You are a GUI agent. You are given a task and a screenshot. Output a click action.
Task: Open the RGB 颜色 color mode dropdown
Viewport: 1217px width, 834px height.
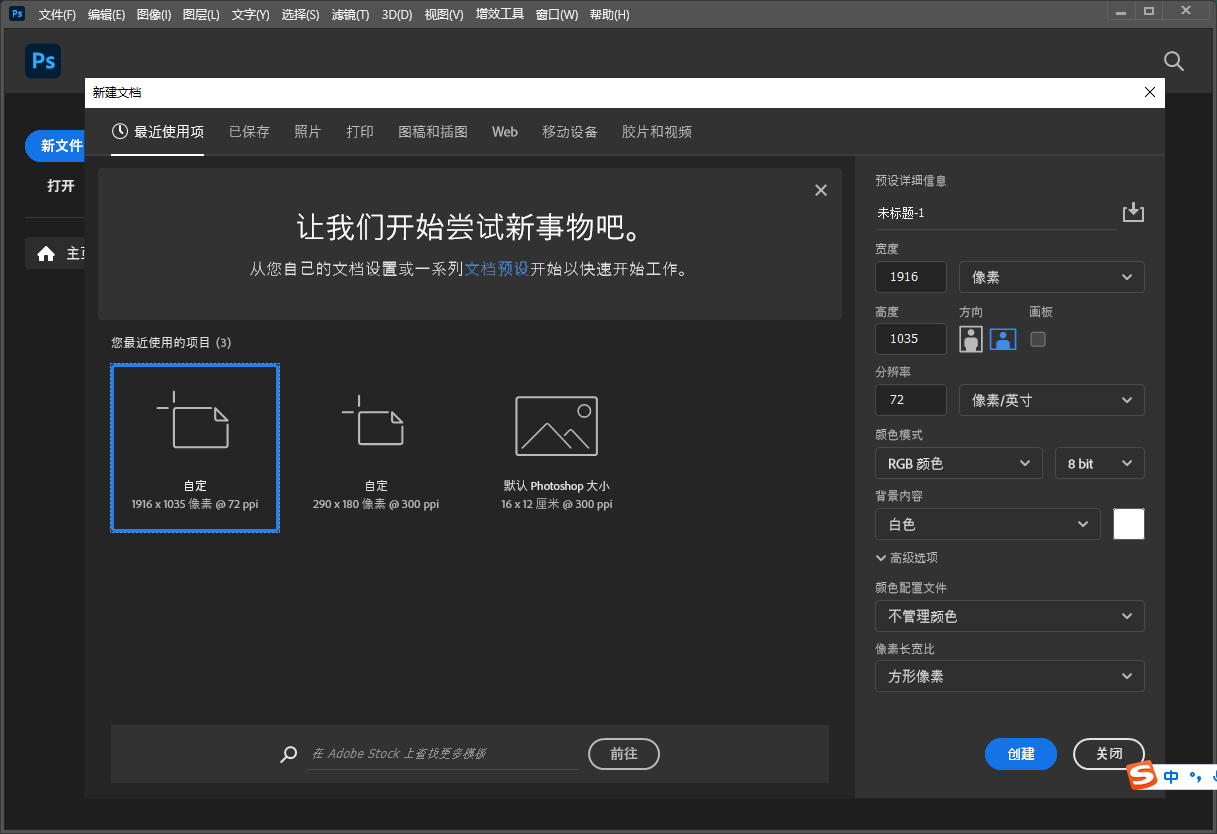tap(958, 463)
